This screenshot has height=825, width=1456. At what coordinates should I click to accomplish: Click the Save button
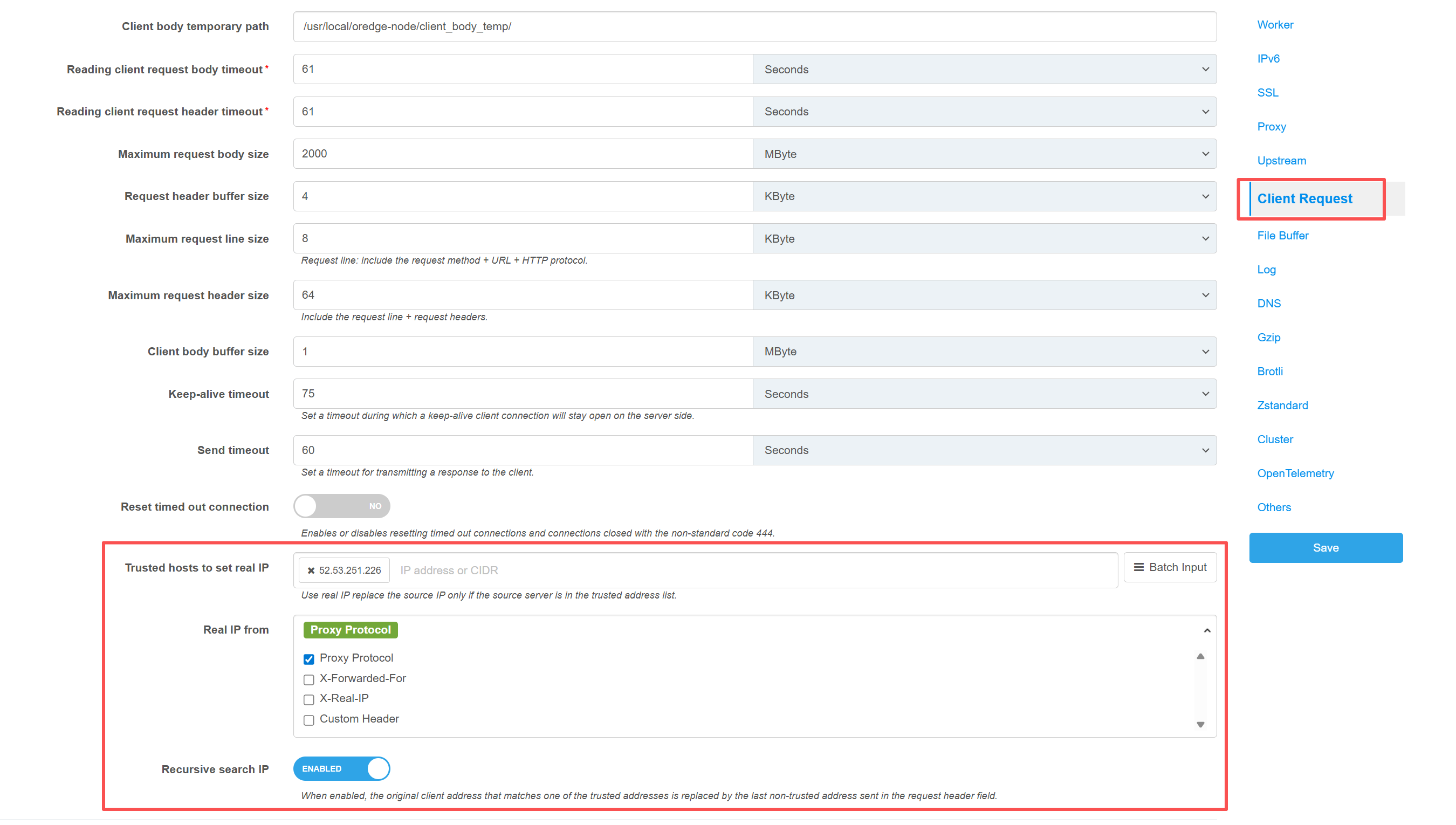point(1325,547)
